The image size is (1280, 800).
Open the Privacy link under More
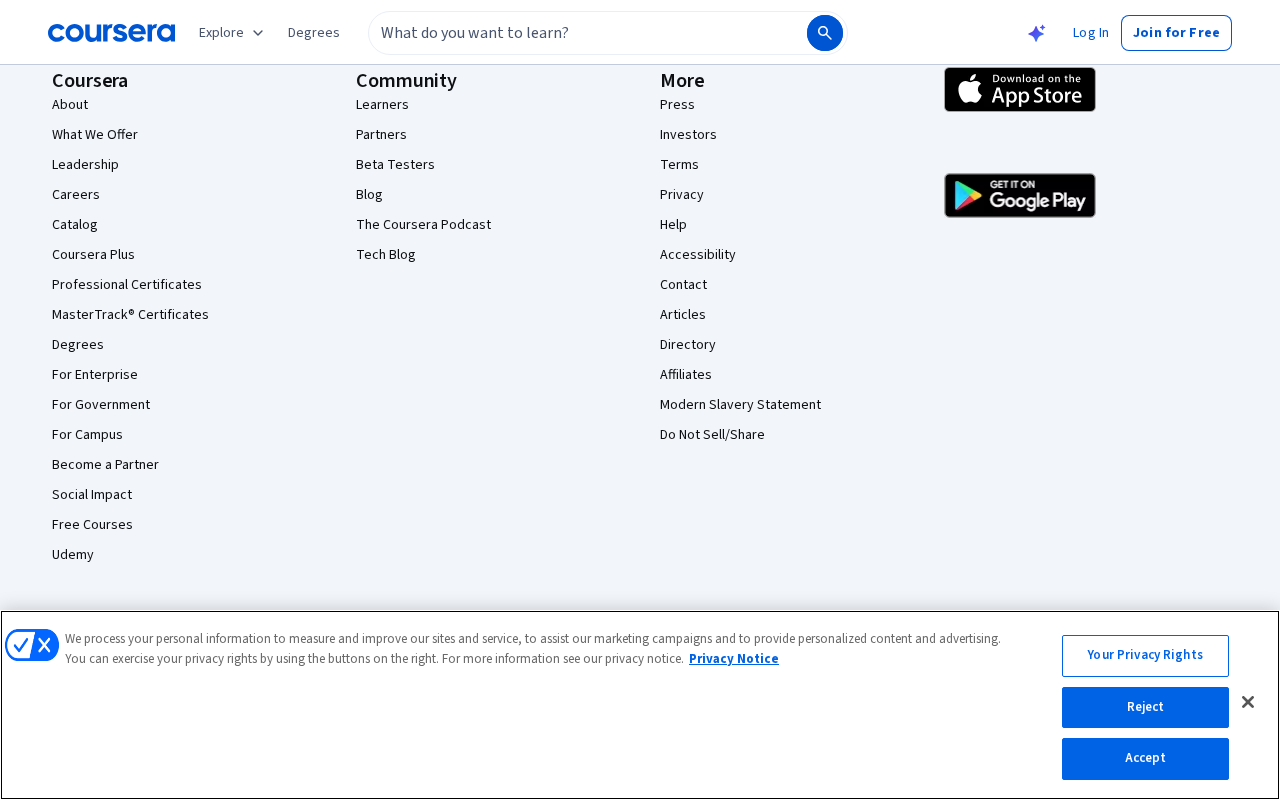pyautogui.click(x=682, y=195)
